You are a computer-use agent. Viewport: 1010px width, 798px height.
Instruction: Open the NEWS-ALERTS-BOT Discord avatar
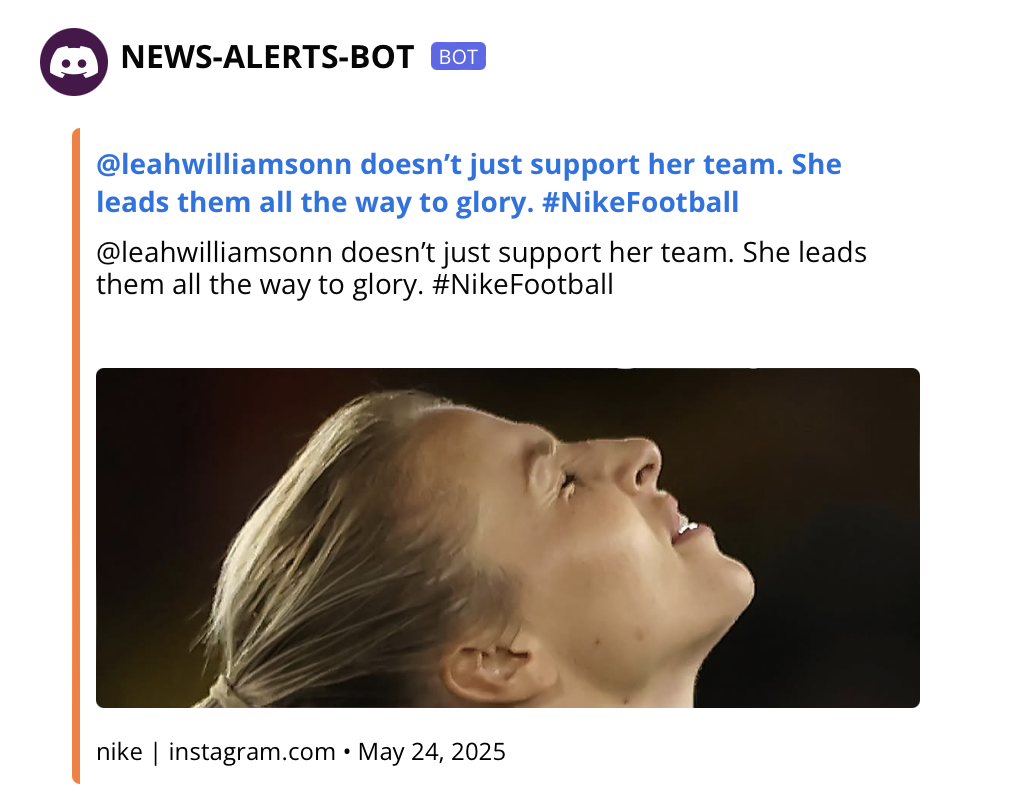pyautogui.click(x=74, y=62)
